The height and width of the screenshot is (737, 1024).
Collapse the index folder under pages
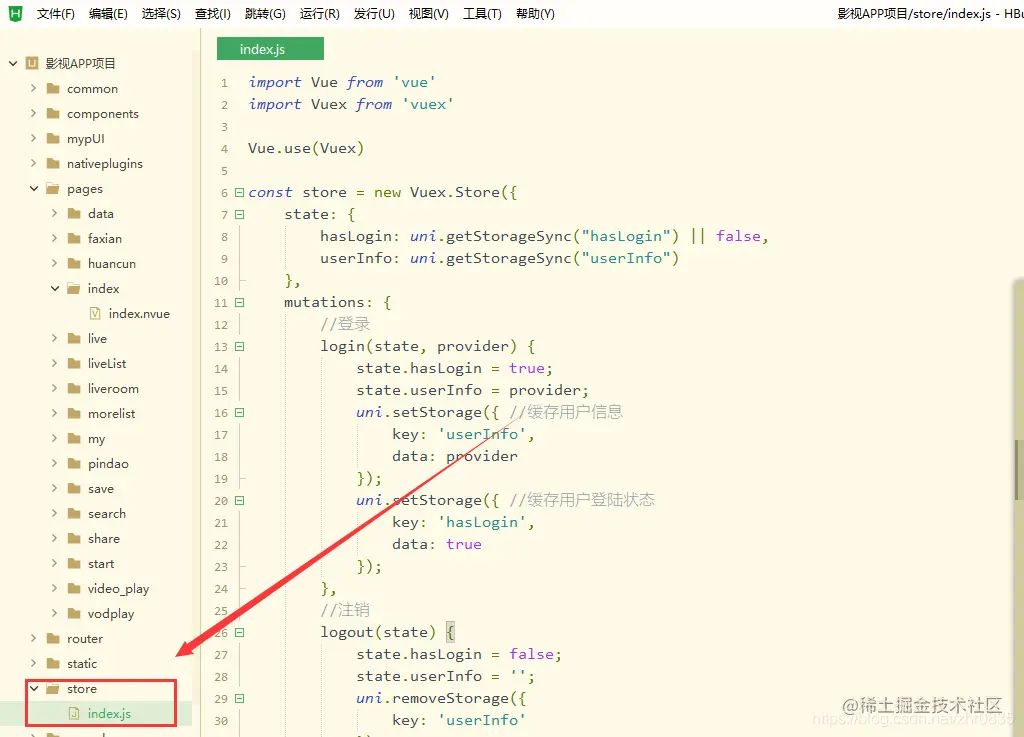pyautogui.click(x=55, y=289)
